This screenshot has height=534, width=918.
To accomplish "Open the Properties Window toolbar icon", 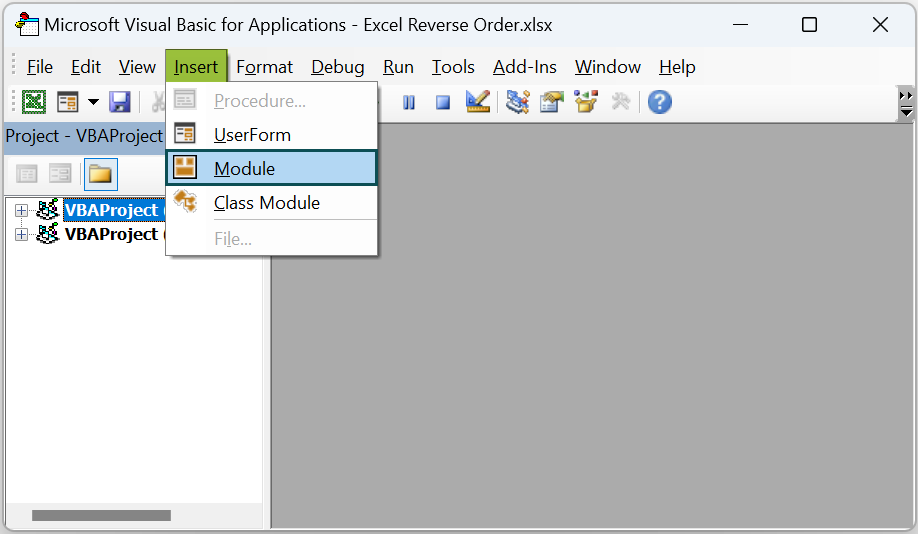I will [x=552, y=102].
